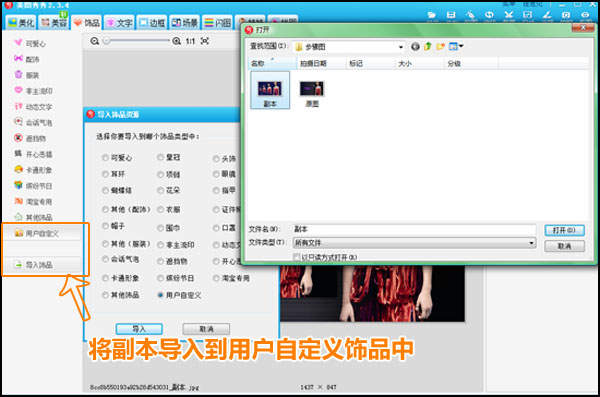Expand the 查找范围 folder dropdown

[401, 47]
